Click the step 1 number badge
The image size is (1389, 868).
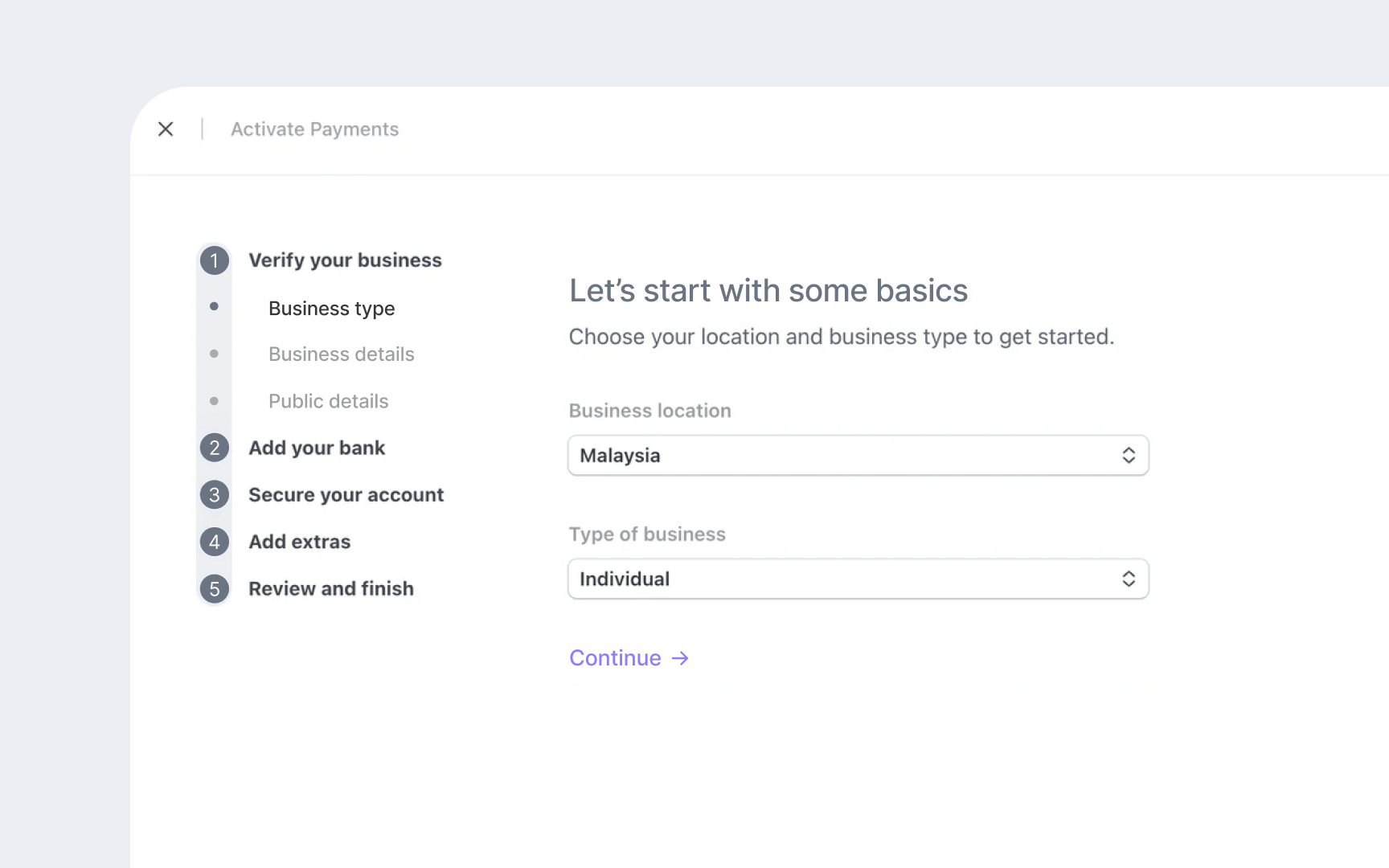[215, 260]
